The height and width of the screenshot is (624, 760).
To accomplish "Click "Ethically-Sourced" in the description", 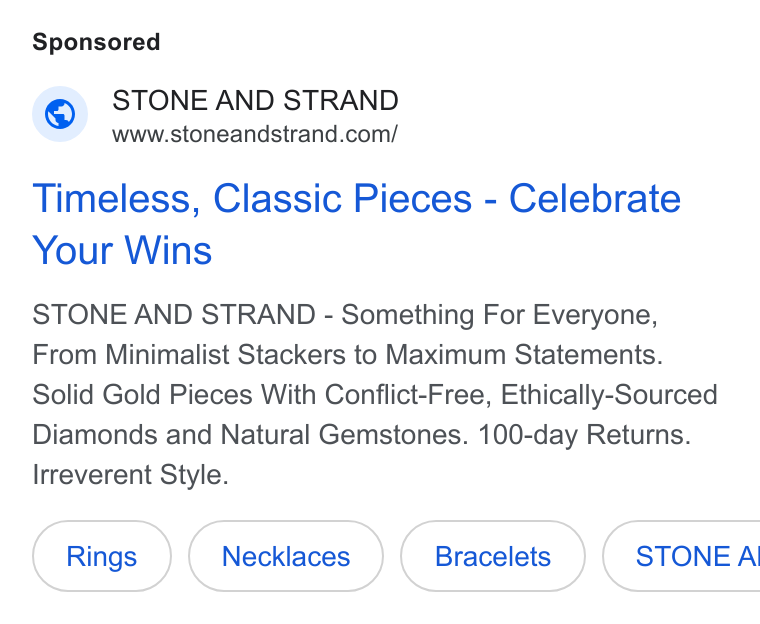I will click(609, 394).
